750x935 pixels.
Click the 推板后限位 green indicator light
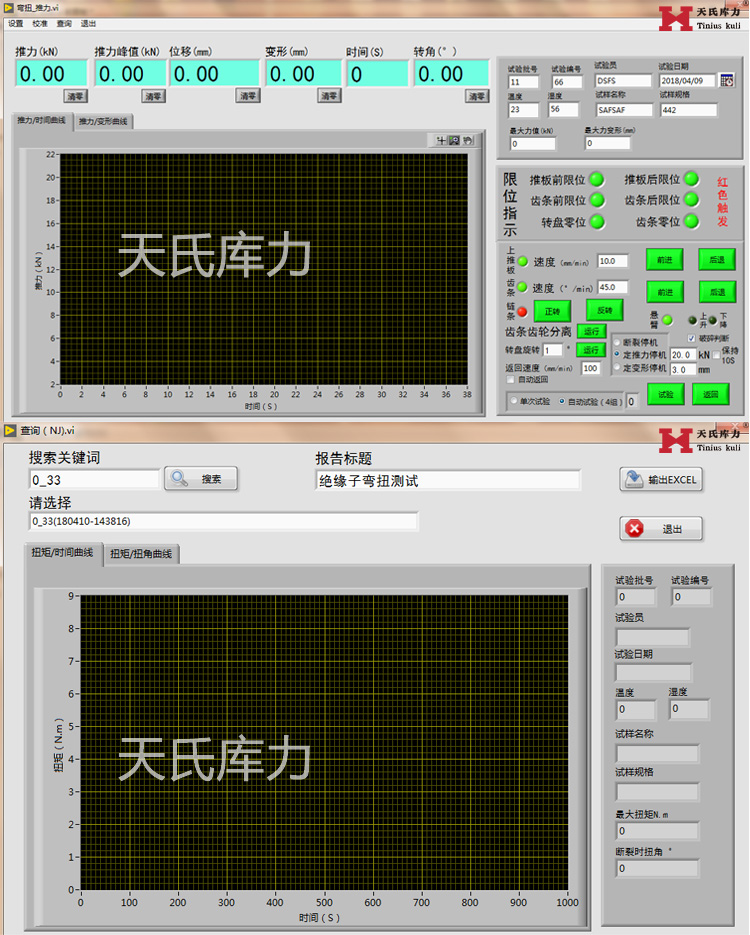click(691, 178)
